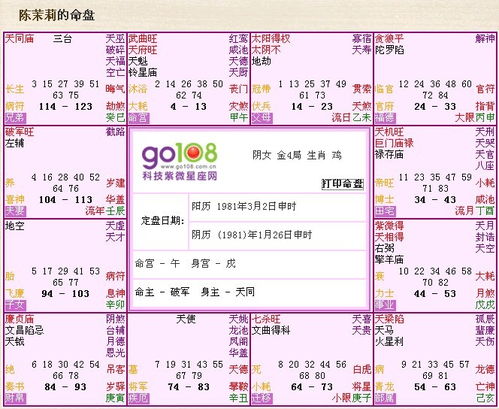The image size is (499, 409).
Task: Click the 右弼 star name
Action: pos(385,248)
